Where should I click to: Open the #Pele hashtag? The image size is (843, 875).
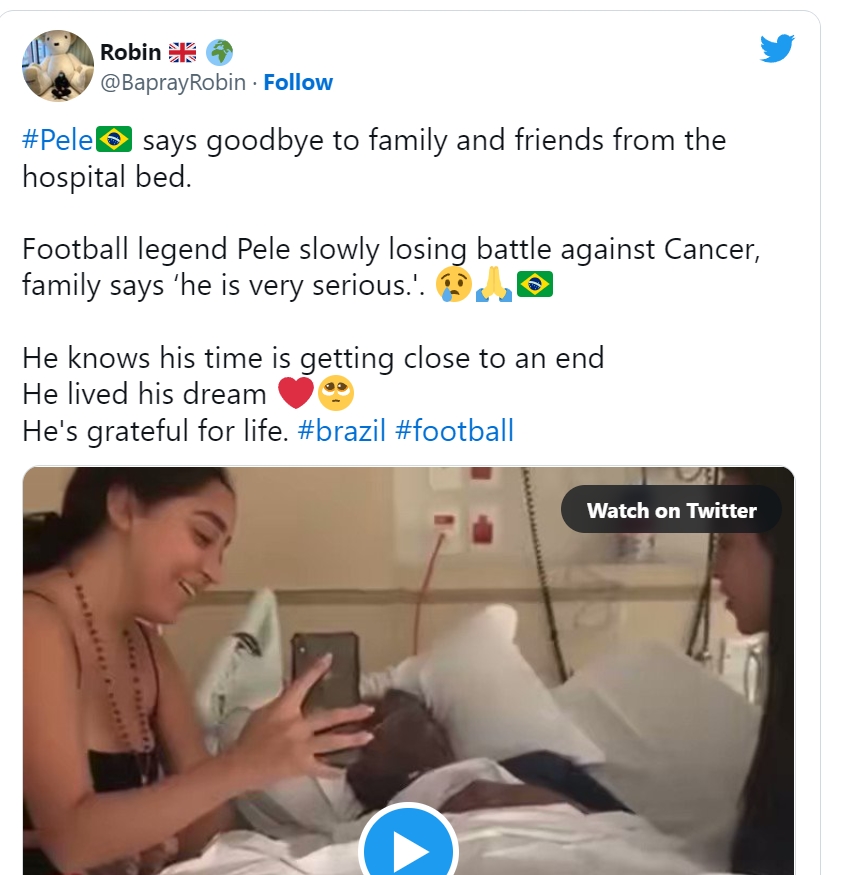[57, 140]
